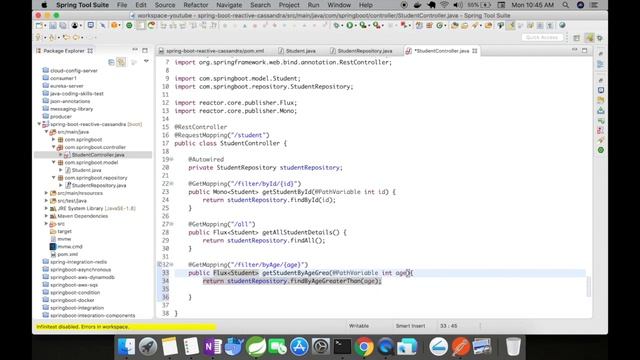
Task: Click the Save All toolbar icon
Action: coord(63,25)
